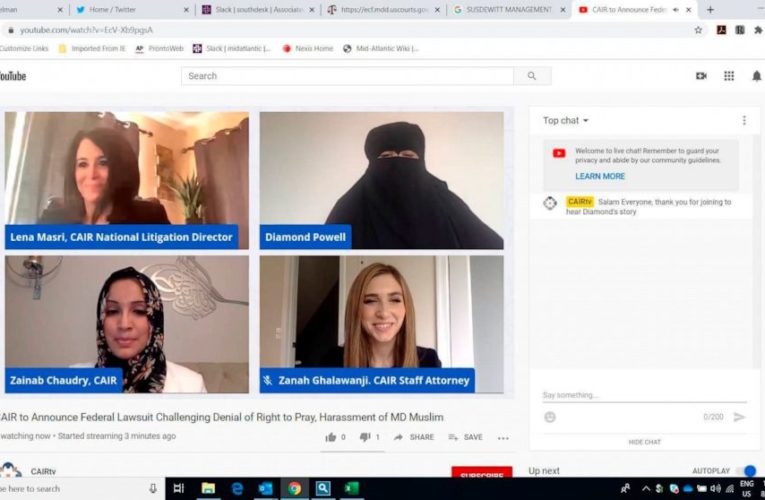Screen dimensions: 765x500
Task: Open Chrome from the Windows taskbar
Action: click(x=294, y=489)
